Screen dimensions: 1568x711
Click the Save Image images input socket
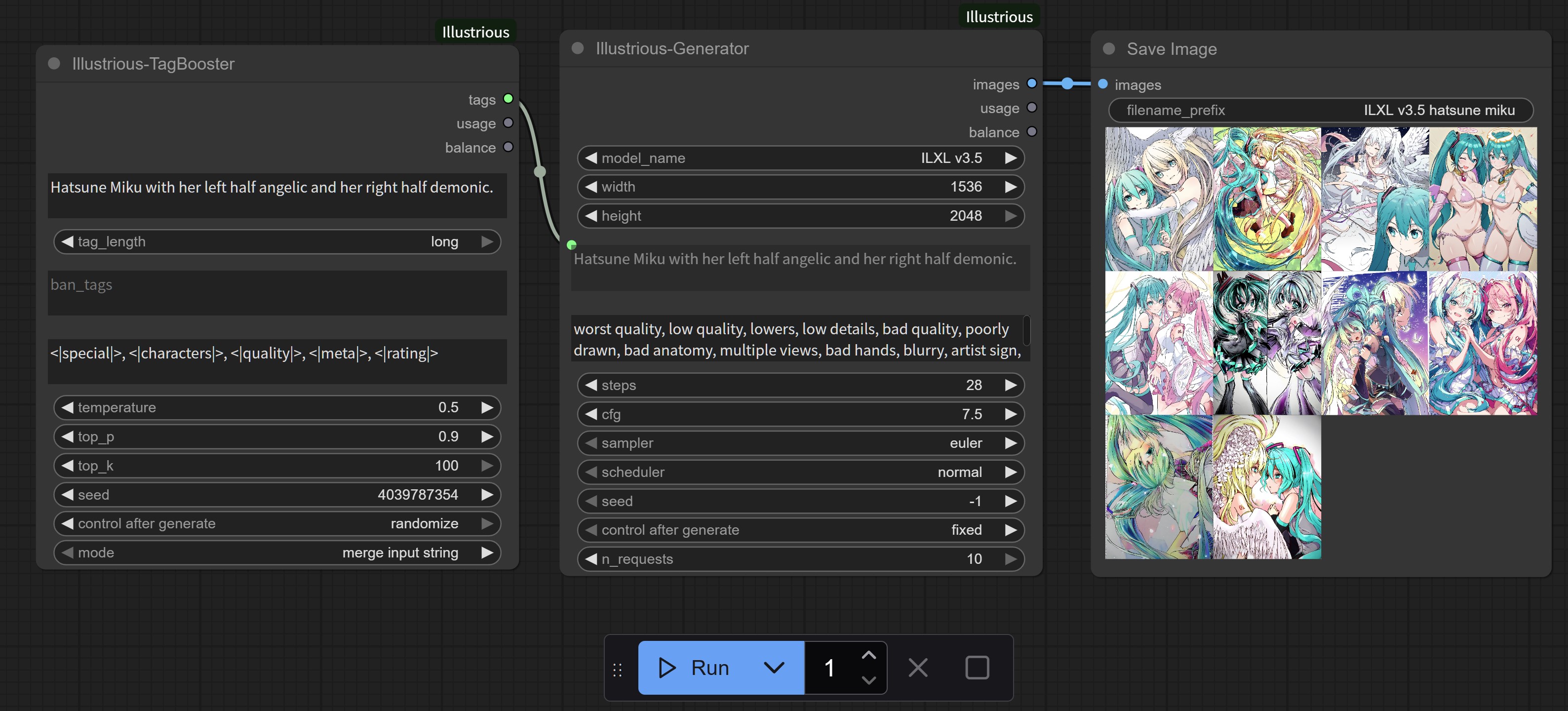pyautogui.click(x=1102, y=84)
